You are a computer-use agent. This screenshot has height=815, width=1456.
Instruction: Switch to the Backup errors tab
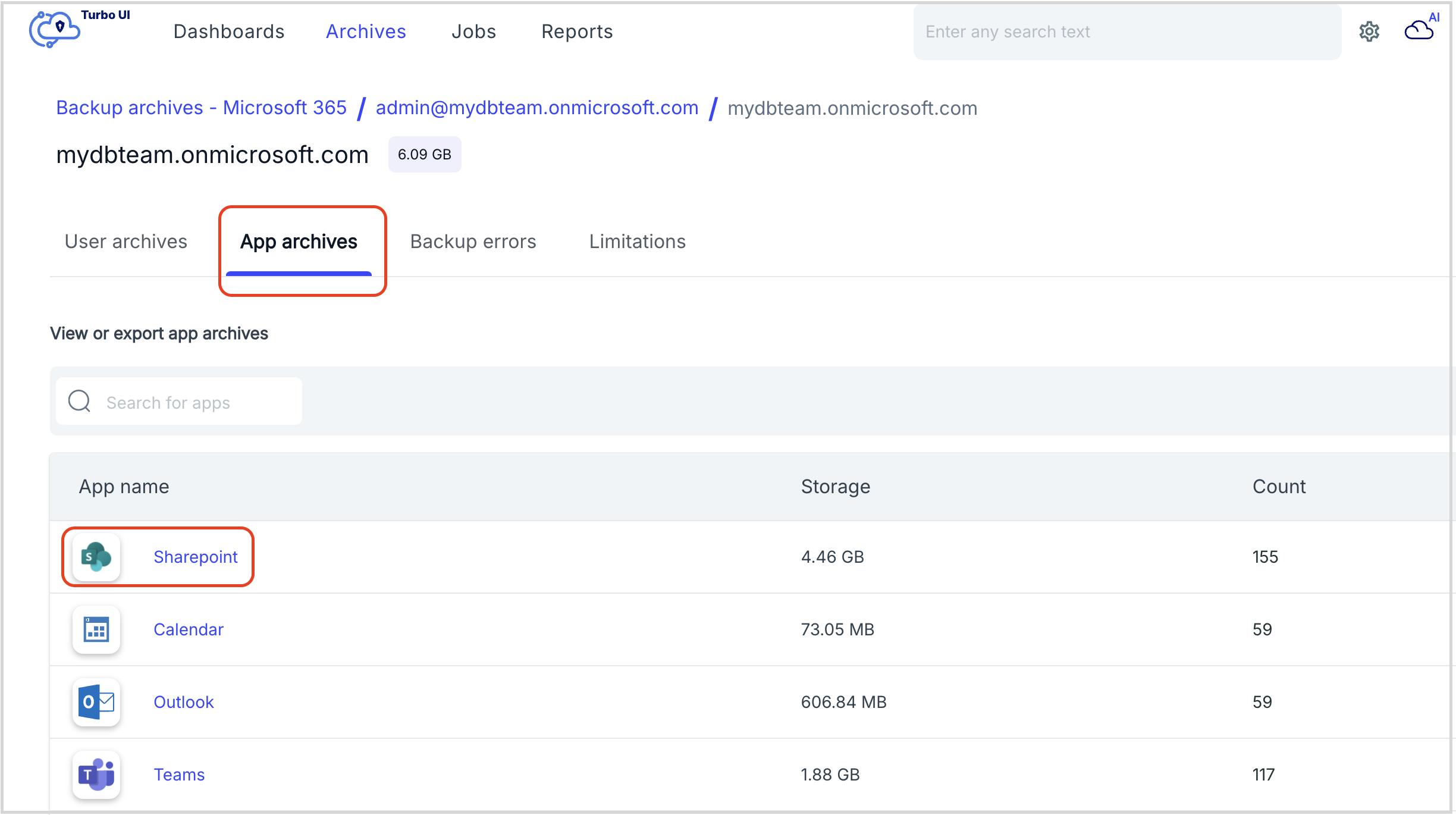coord(473,242)
